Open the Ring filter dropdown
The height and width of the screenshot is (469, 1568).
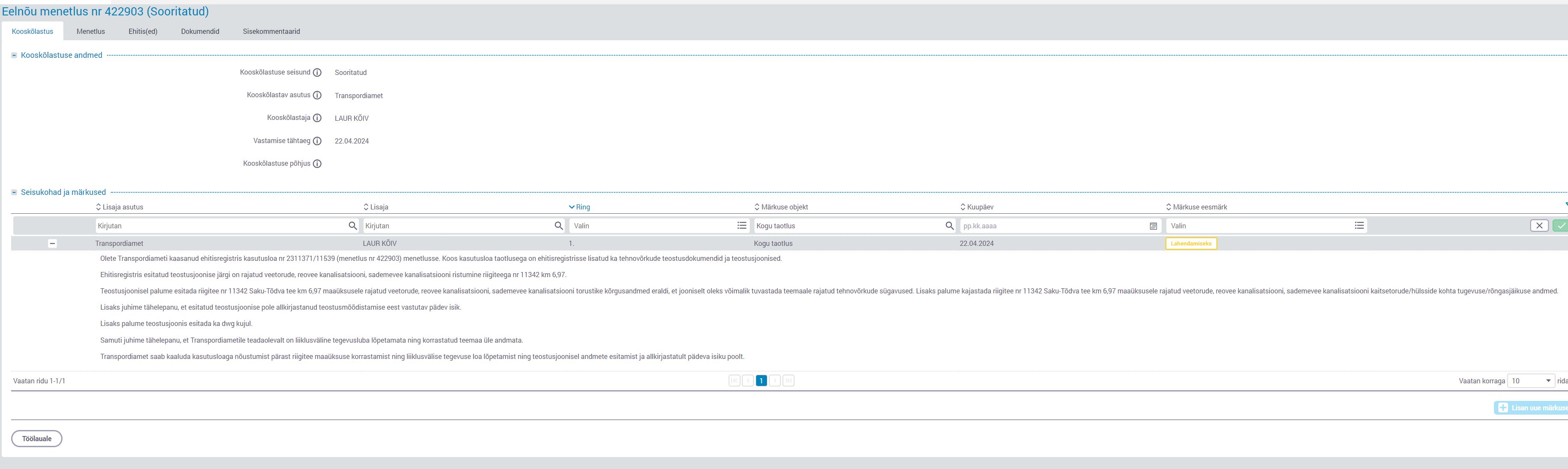pyautogui.click(x=659, y=226)
